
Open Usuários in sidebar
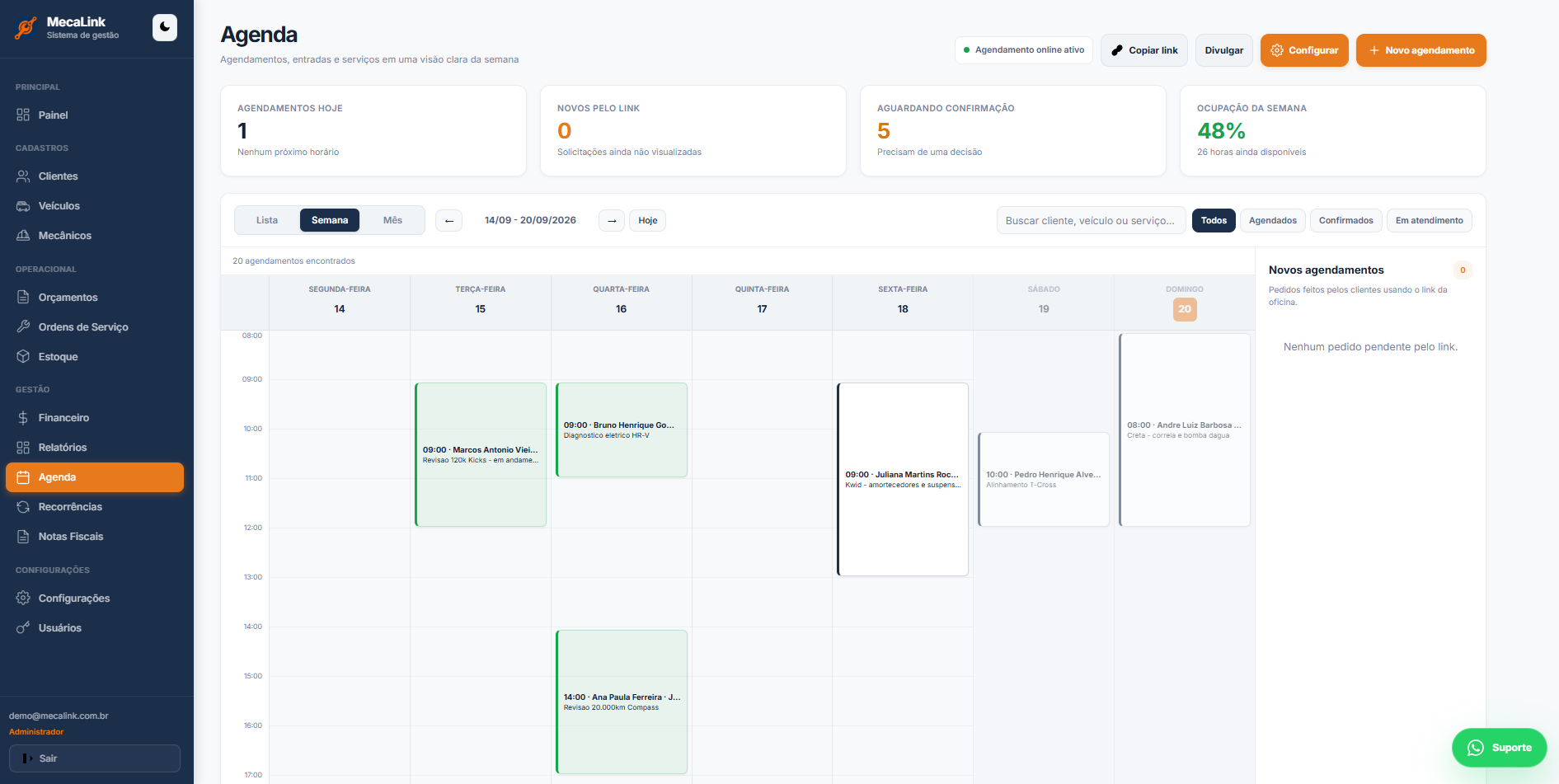95,628
